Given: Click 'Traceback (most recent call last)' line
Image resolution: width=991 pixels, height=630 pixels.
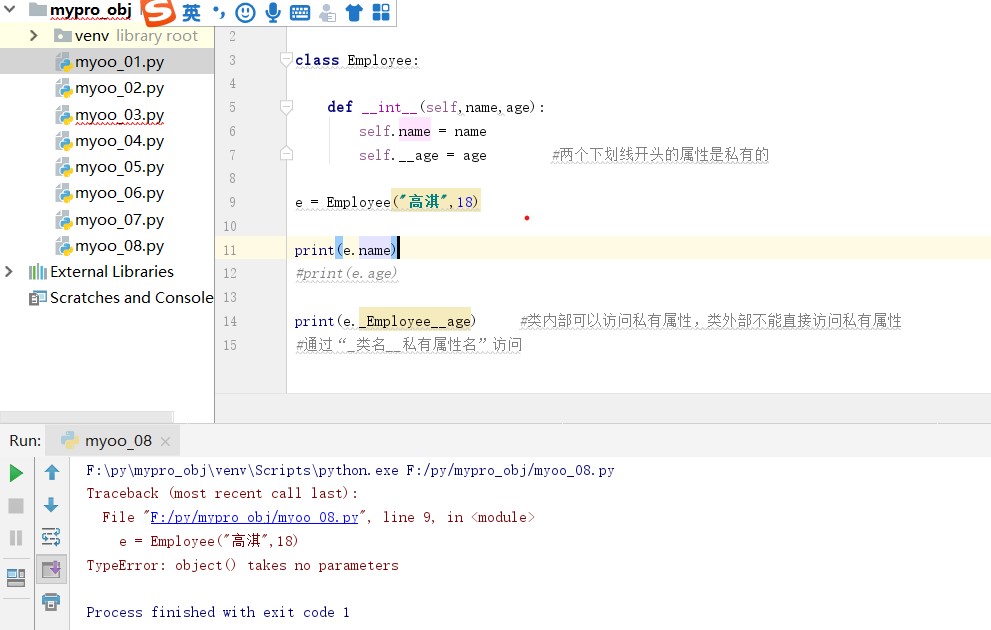Looking at the screenshot, I should (222, 494).
